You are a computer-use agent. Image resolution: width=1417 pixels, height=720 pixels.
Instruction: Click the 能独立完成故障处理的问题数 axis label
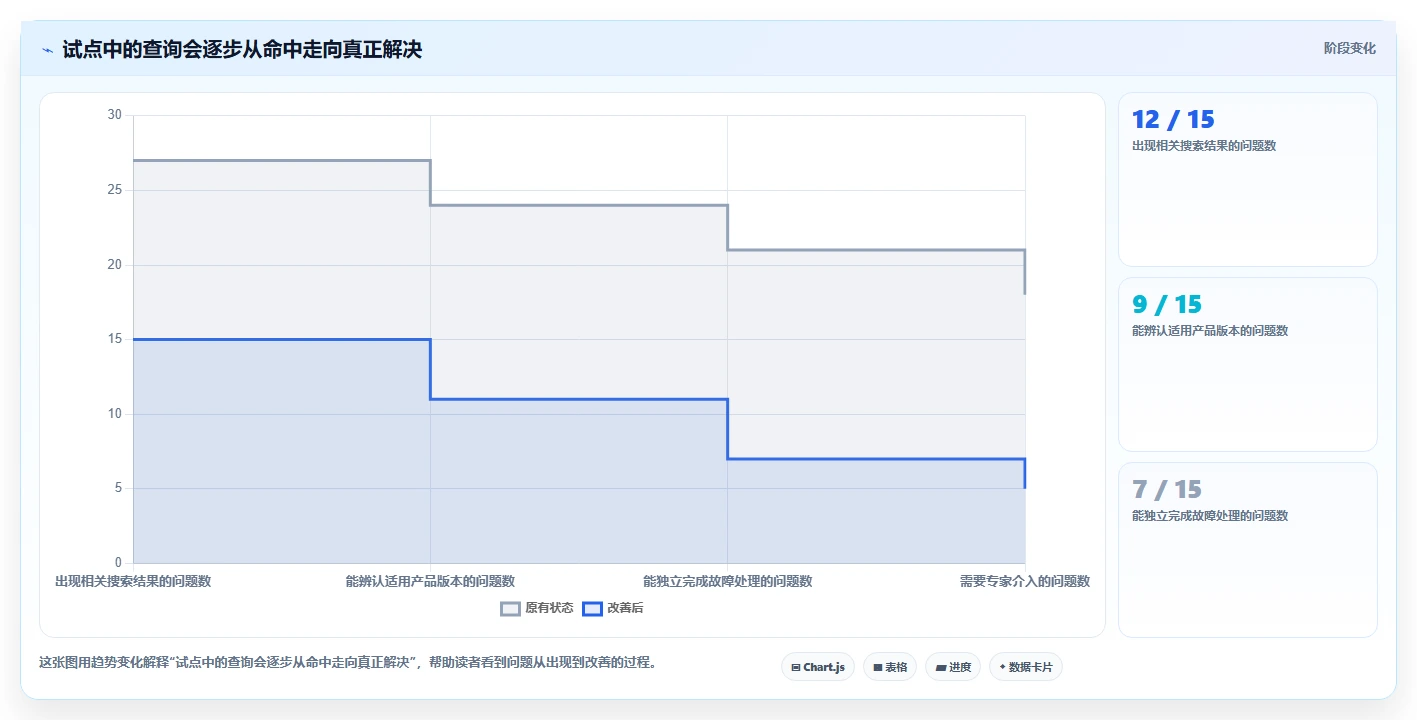(x=727, y=581)
